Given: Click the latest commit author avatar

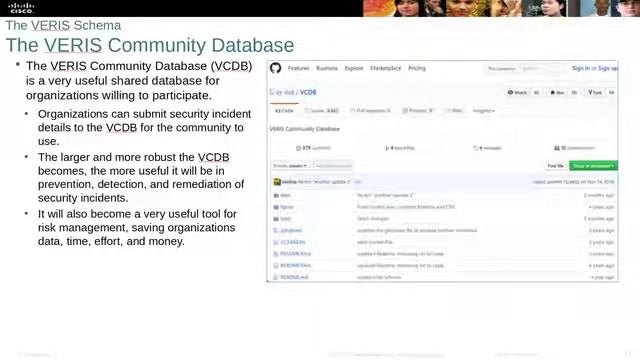Looking at the screenshot, I should tap(277, 182).
